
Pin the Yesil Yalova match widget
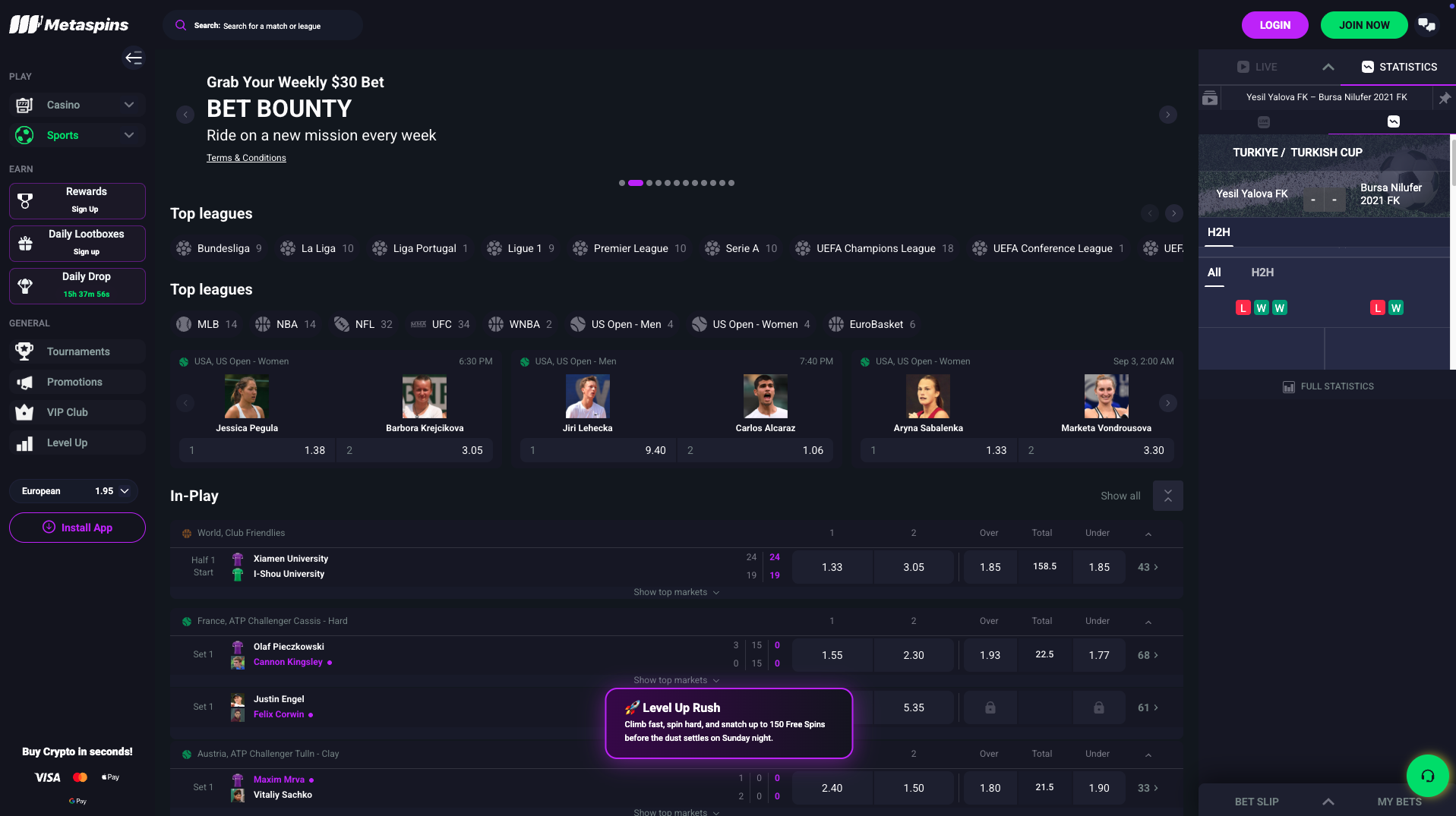(1444, 98)
